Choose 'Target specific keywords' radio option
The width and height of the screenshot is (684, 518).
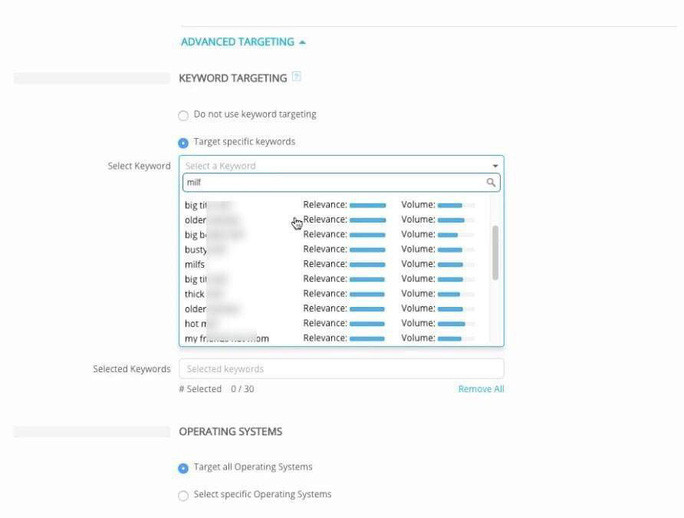(x=183, y=143)
